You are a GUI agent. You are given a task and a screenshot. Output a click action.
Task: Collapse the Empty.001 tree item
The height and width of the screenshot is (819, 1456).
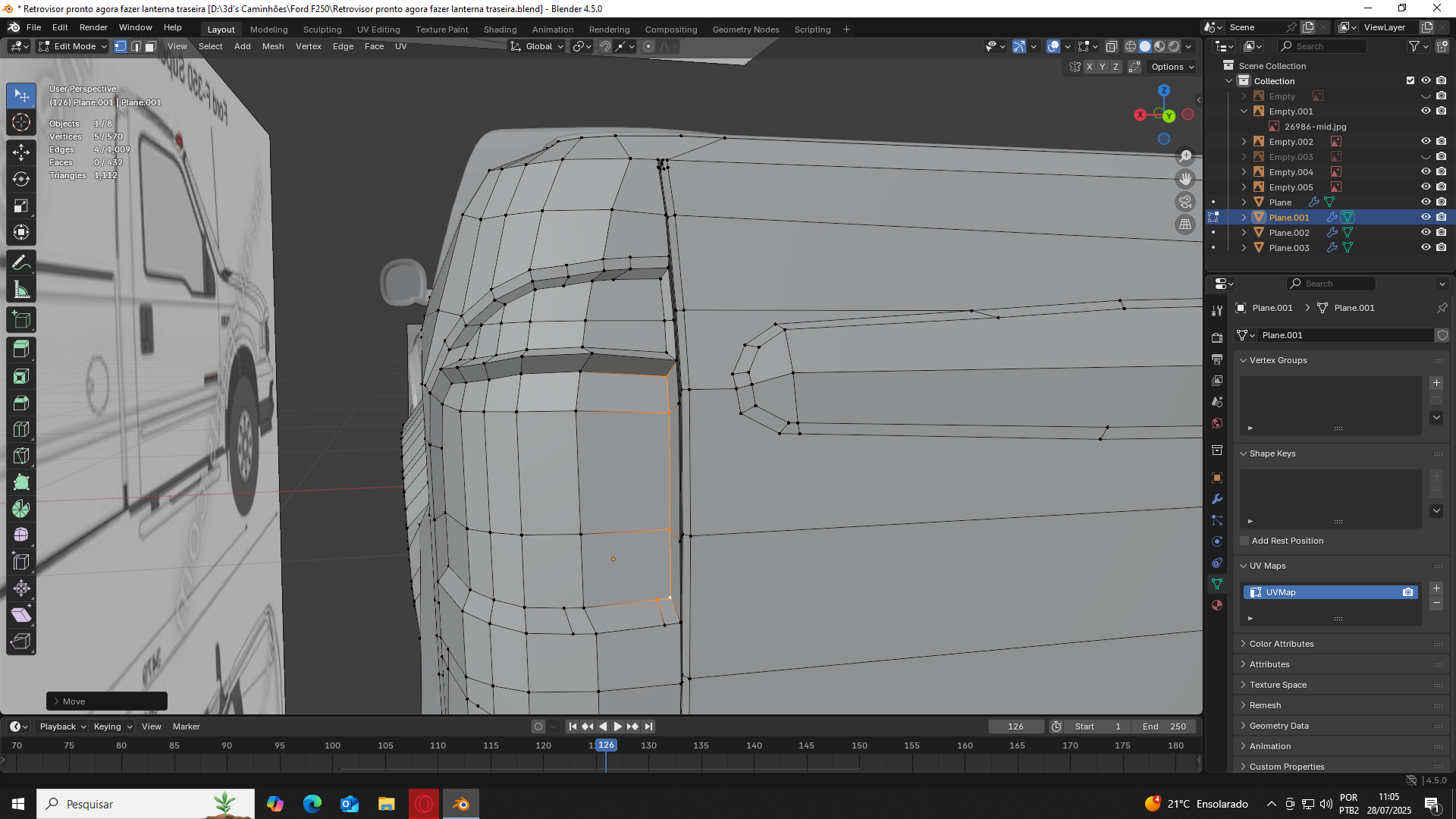coord(1244,111)
